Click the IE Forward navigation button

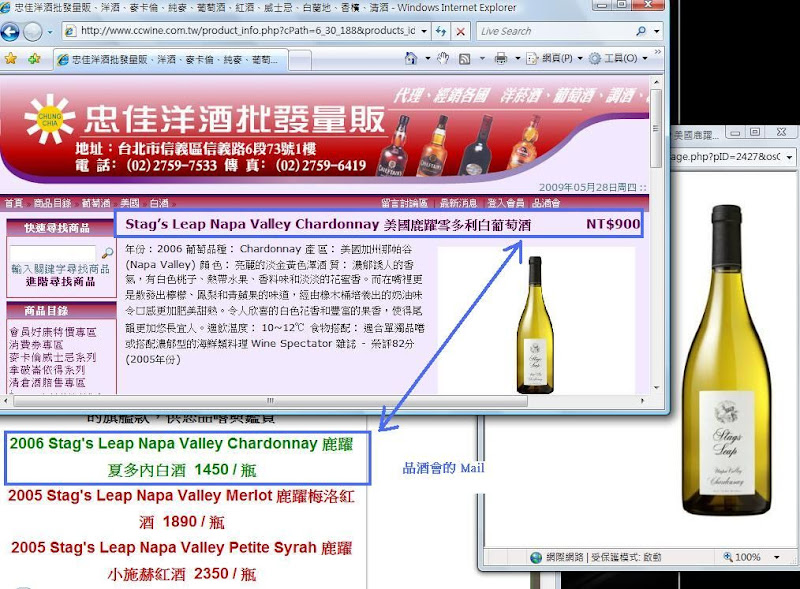(33, 32)
